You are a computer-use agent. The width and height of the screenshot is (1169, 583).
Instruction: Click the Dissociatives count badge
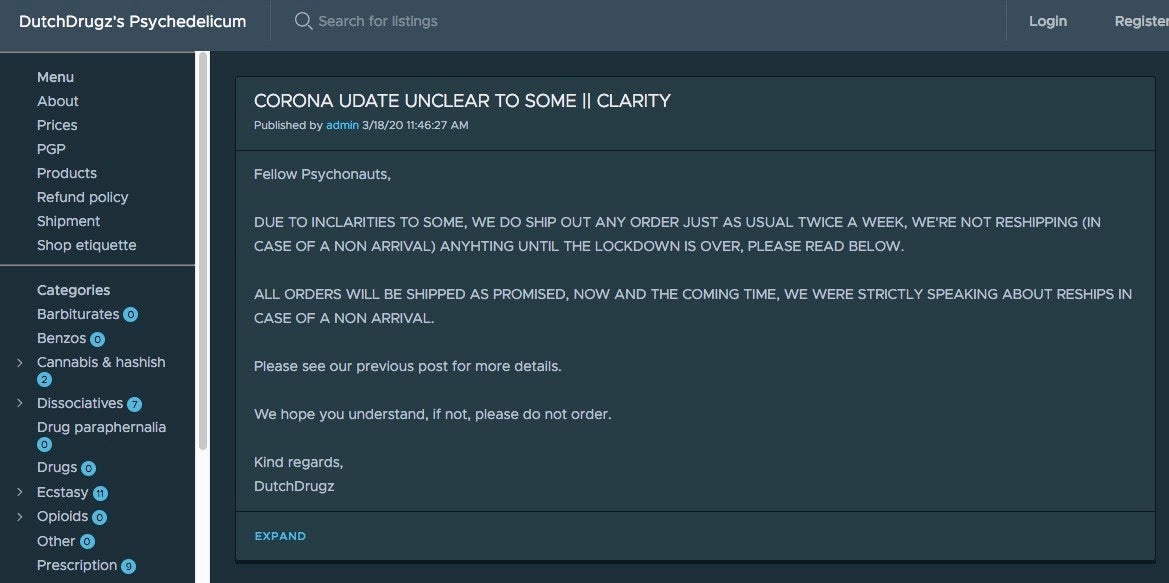point(134,404)
